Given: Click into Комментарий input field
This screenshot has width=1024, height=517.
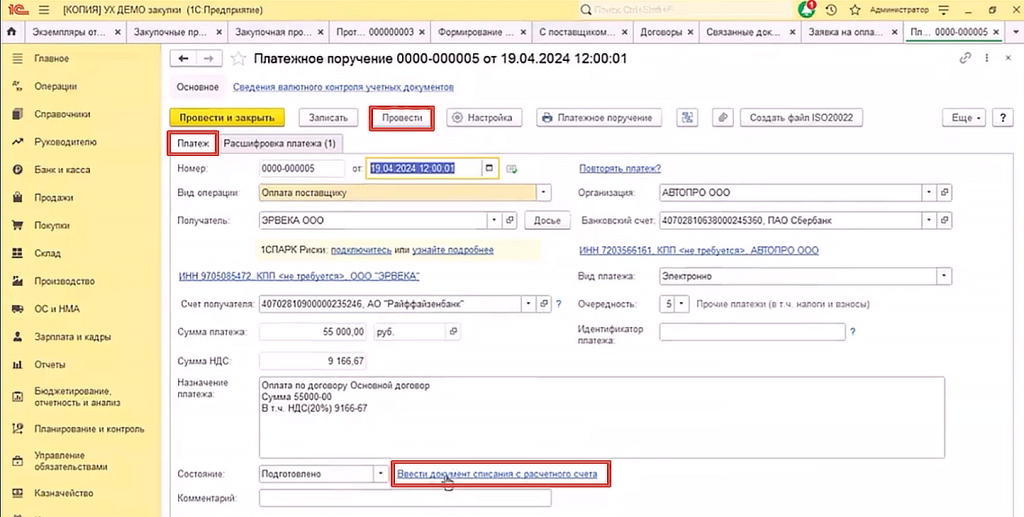Looking at the screenshot, I should pos(405,498).
